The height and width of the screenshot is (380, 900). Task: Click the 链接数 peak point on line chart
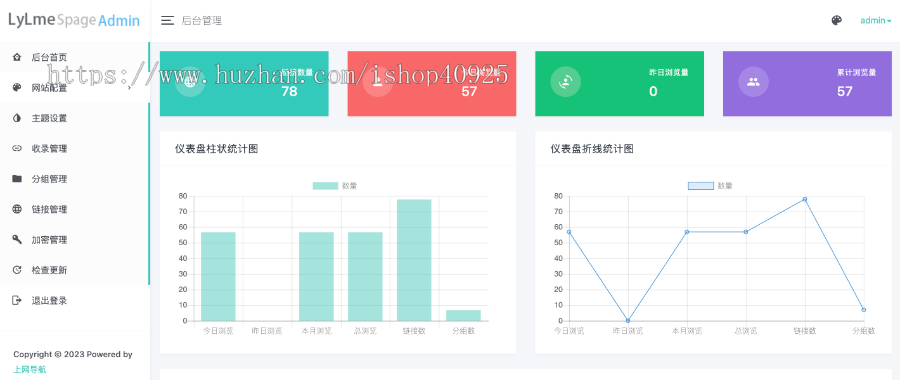(805, 199)
